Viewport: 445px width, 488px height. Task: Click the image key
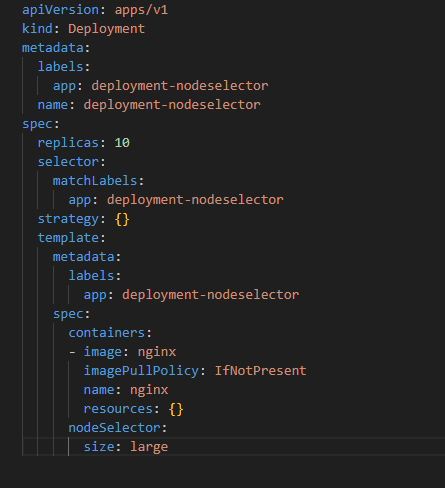click(103, 352)
